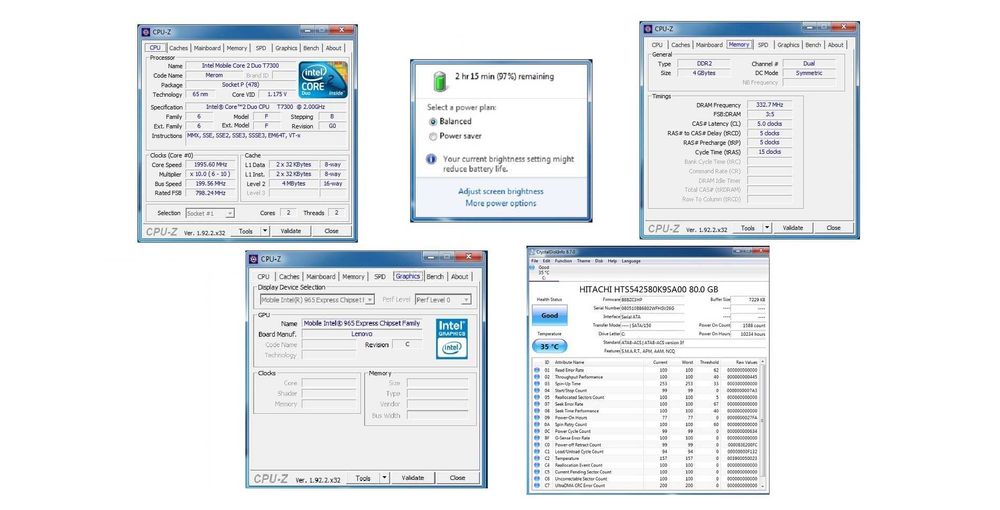Click Close in the Memory window
The height and width of the screenshot is (510, 1000).
[834, 228]
